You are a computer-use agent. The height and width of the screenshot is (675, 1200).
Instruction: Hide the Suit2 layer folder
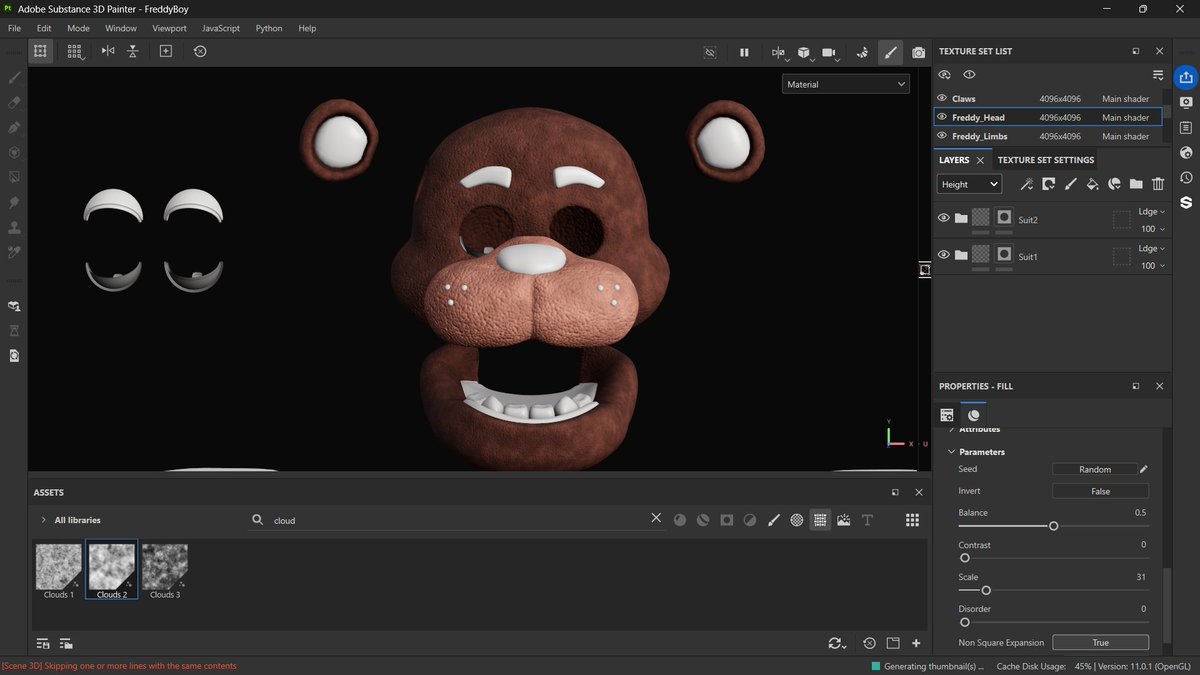pyautogui.click(x=943, y=218)
